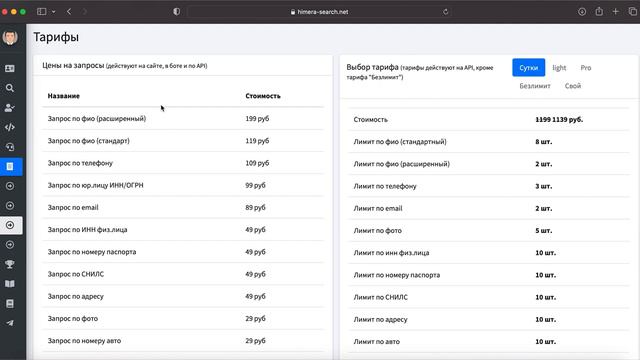Click Лимит по авто row

pyautogui.click(x=489, y=342)
